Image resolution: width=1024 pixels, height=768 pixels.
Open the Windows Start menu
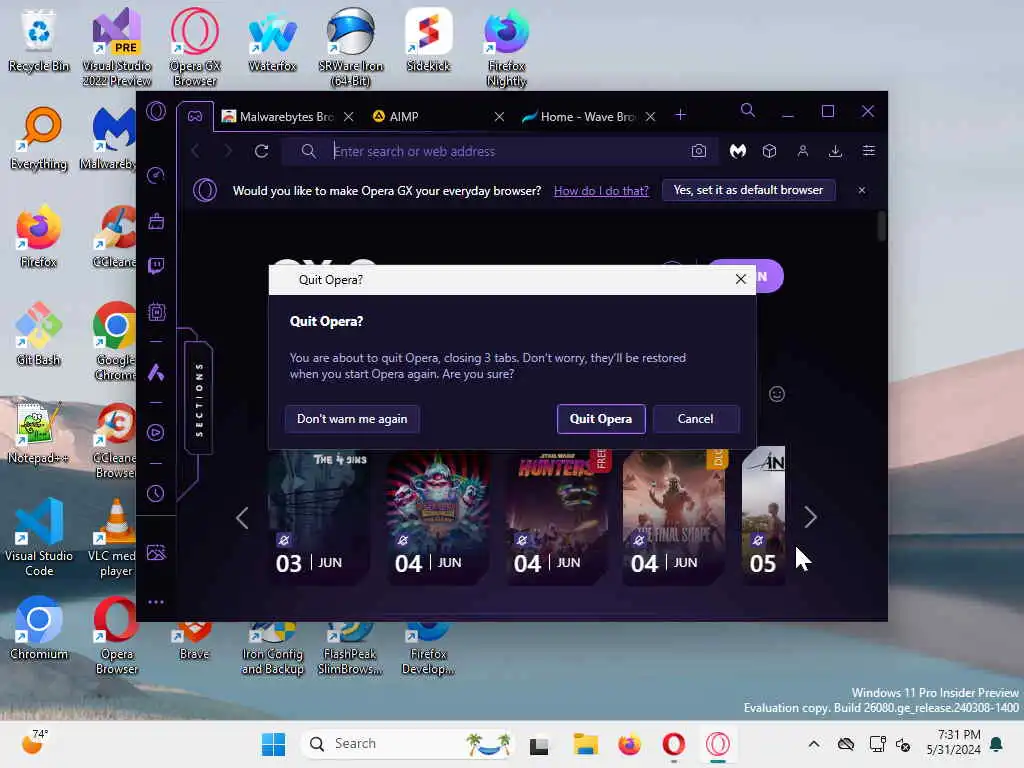(273, 744)
